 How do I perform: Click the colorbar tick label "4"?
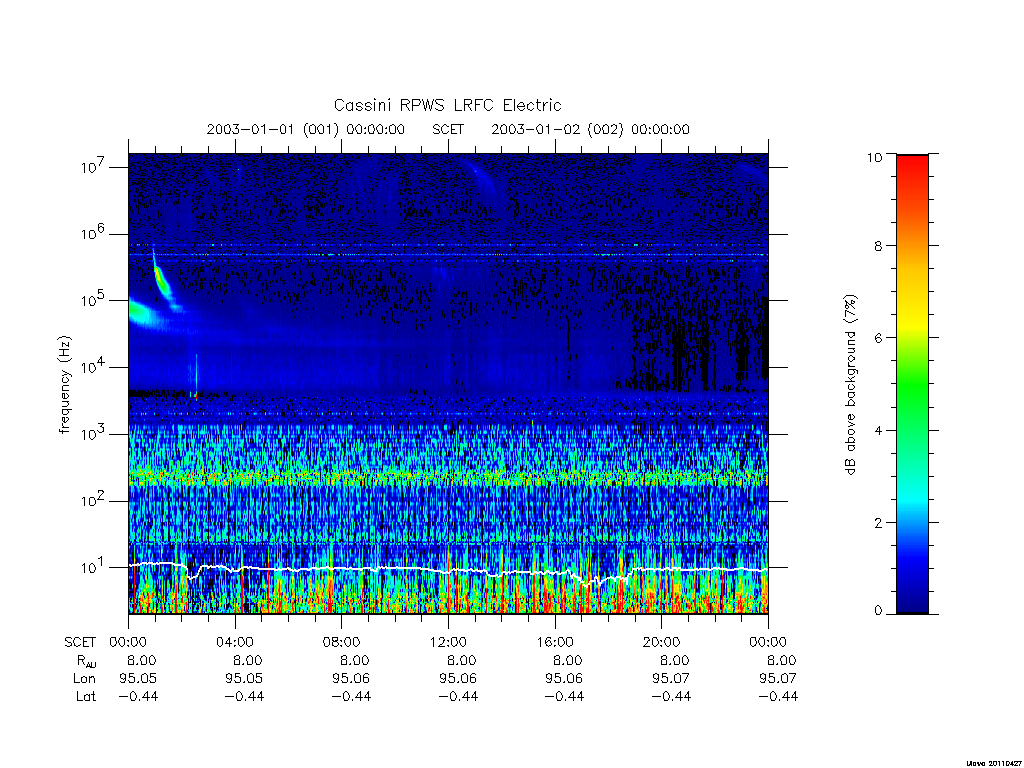878,430
